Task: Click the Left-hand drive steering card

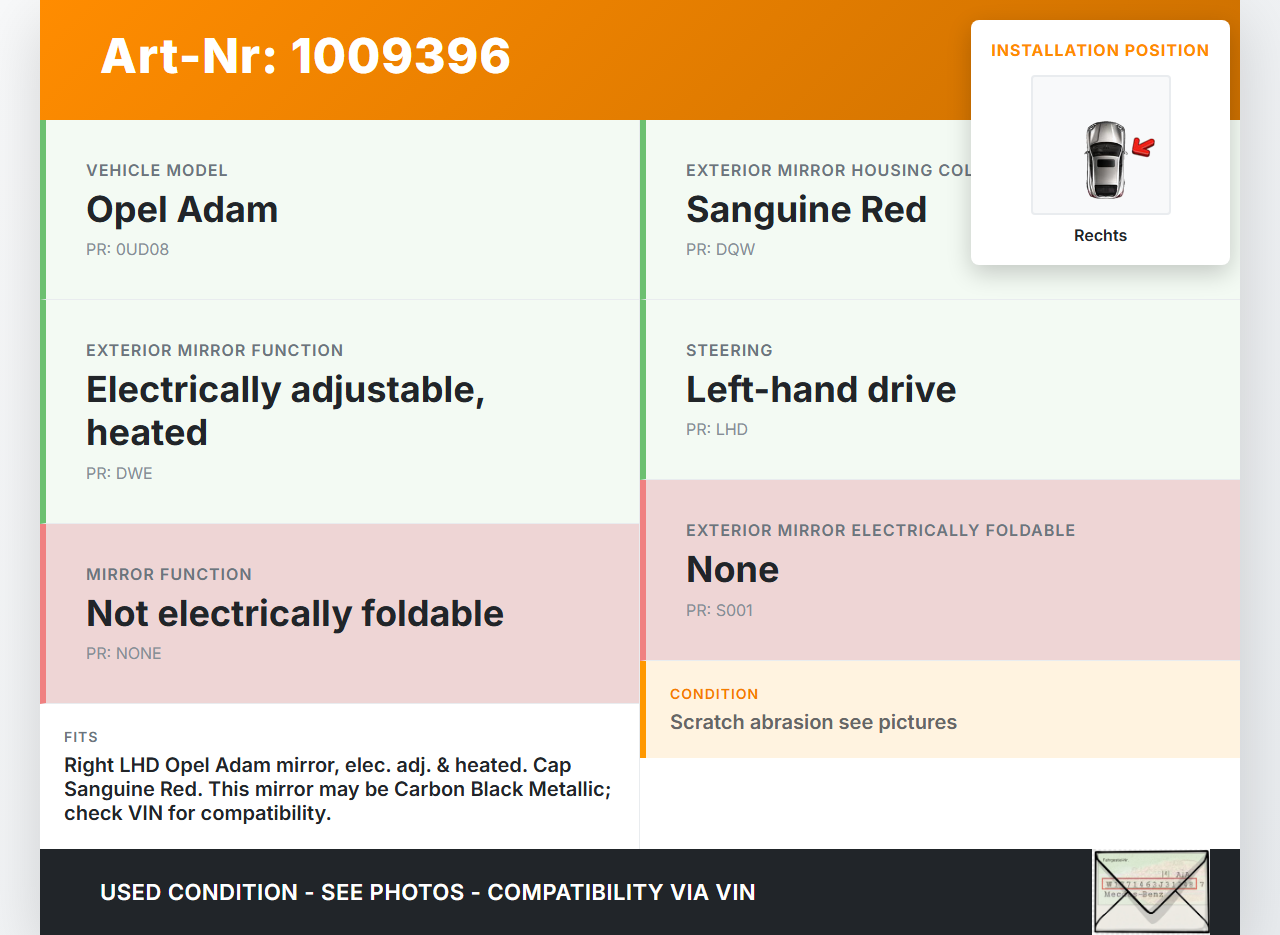Action: coord(940,389)
